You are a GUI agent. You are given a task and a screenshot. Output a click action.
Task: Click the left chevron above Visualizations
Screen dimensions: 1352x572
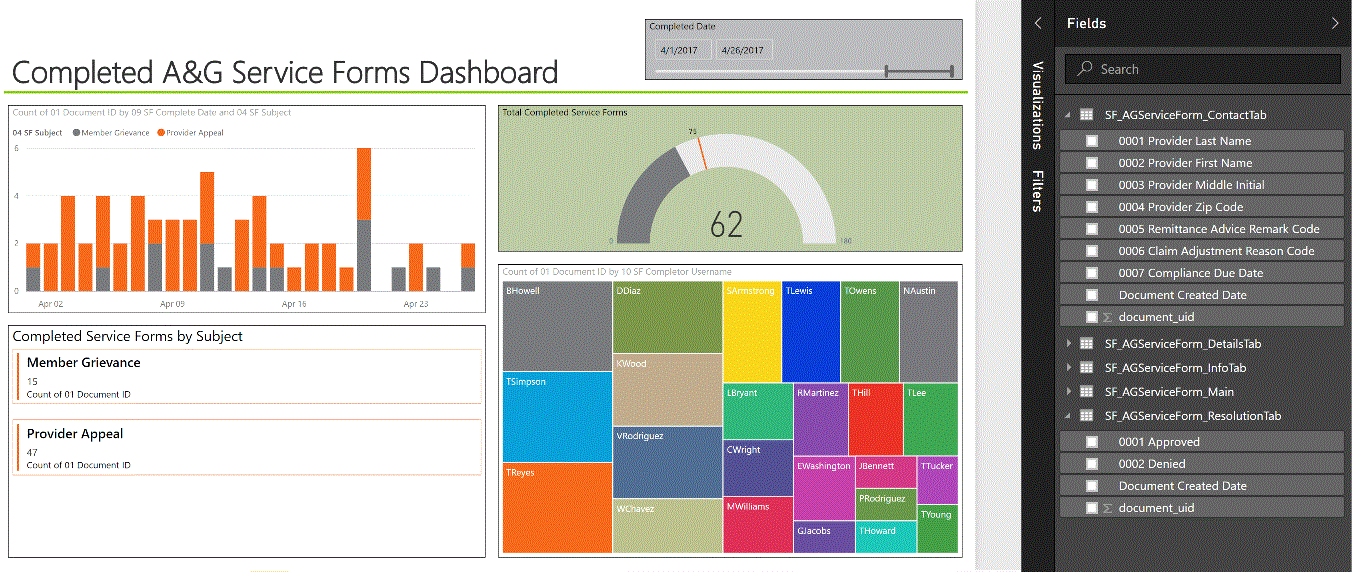(x=1038, y=23)
